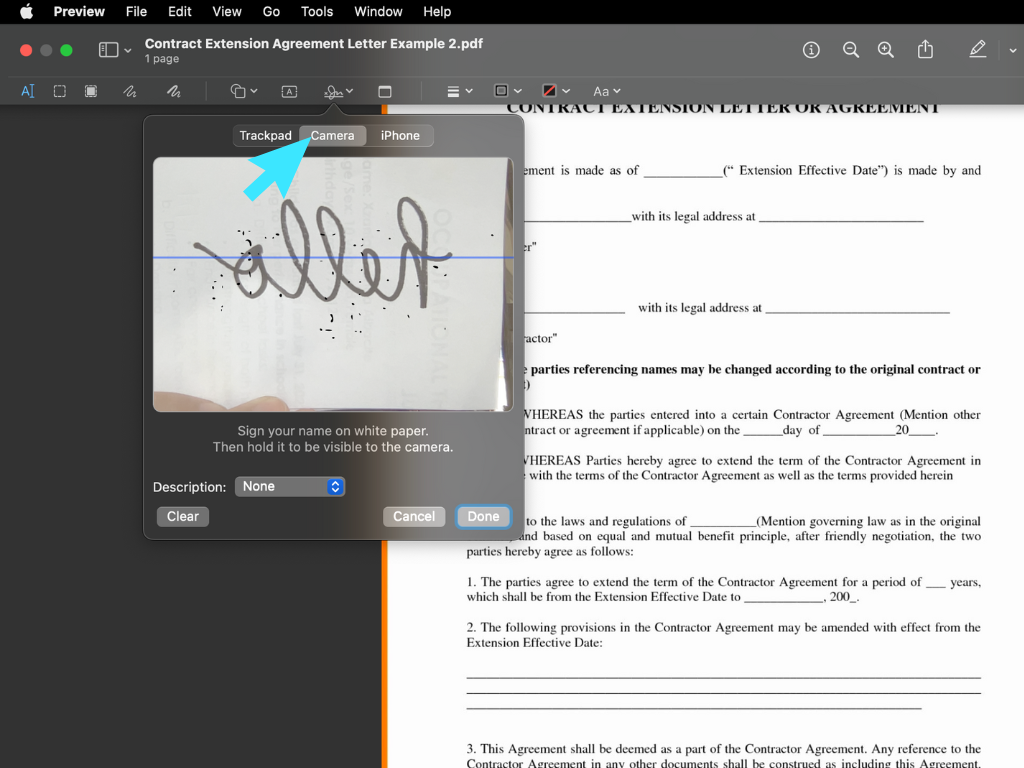Click the "1 page" subtitle
Viewport: 1024px width, 768px height.
(x=162, y=59)
